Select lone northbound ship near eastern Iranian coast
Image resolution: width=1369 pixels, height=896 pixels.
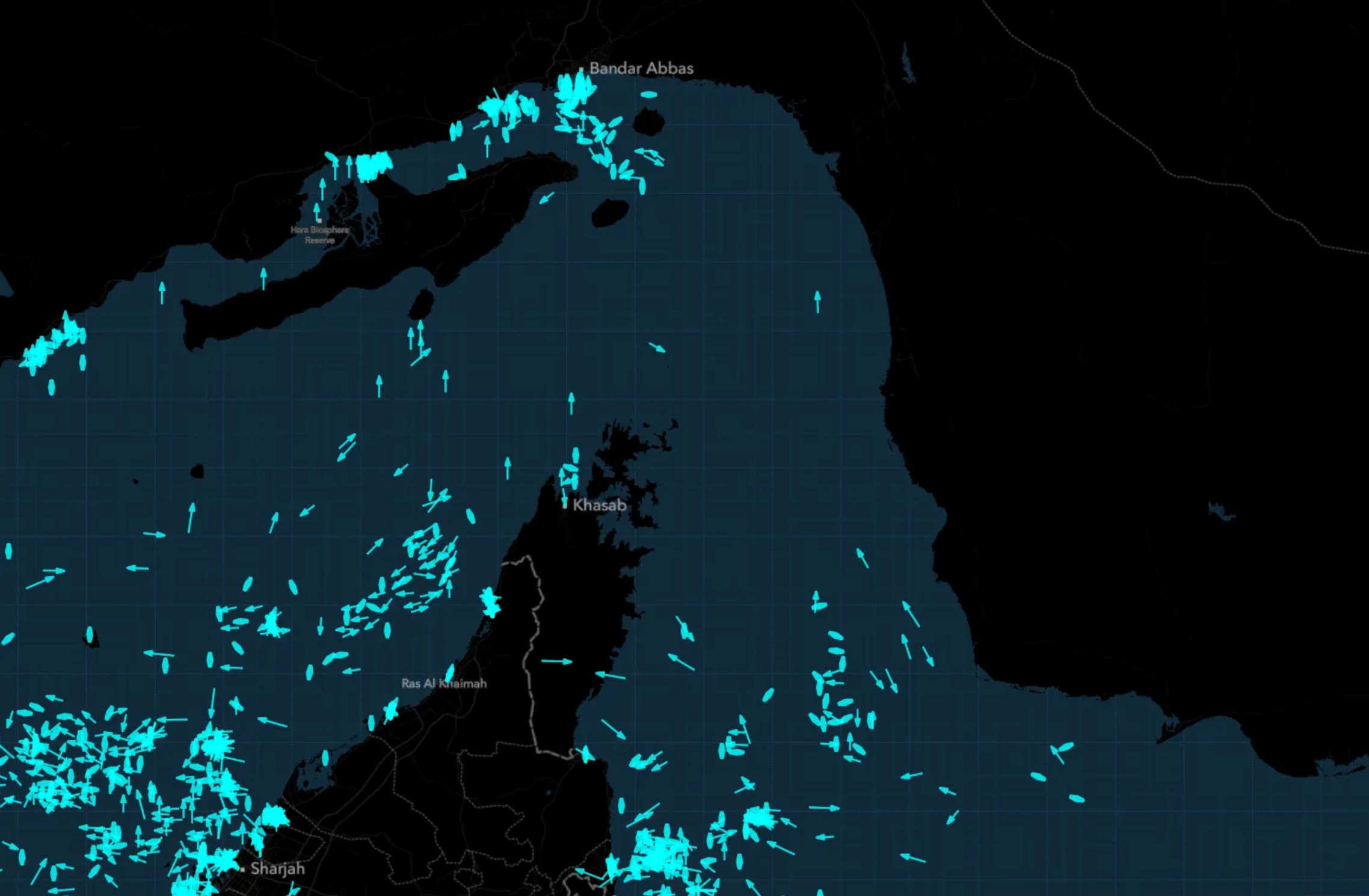coord(817,301)
